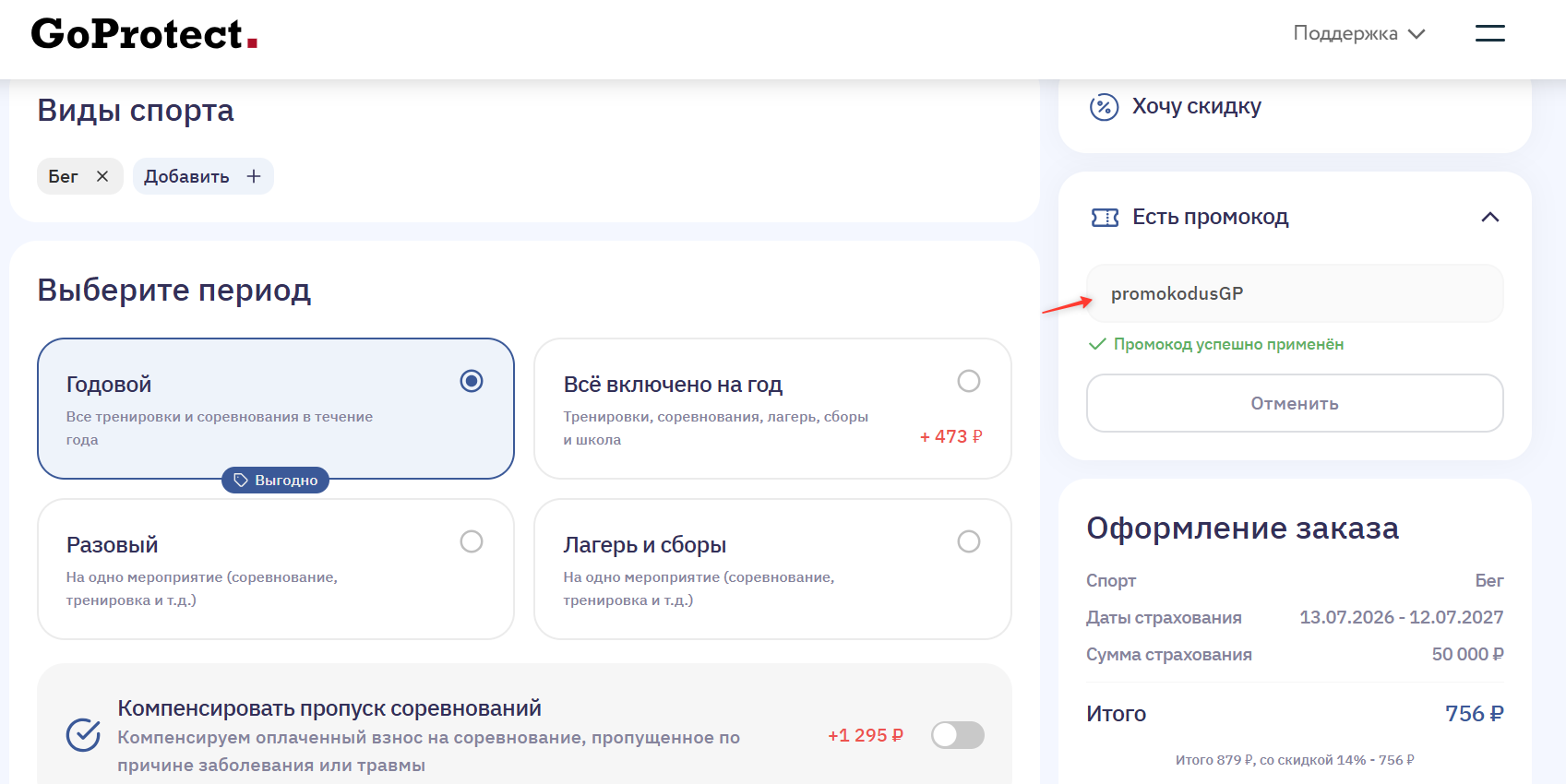This screenshot has width=1566, height=784.
Task: Click the +1 295 ₽ price label
Action: pyautogui.click(x=865, y=735)
